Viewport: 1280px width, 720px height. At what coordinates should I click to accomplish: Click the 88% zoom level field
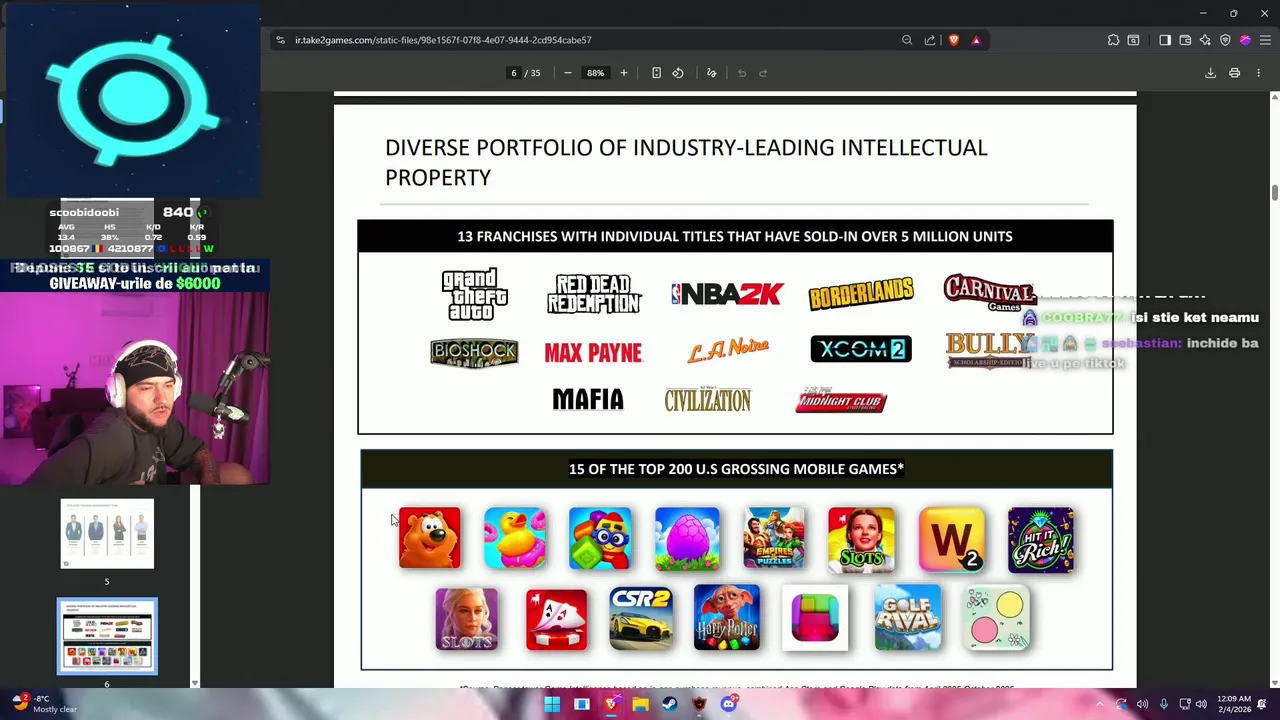(x=596, y=73)
